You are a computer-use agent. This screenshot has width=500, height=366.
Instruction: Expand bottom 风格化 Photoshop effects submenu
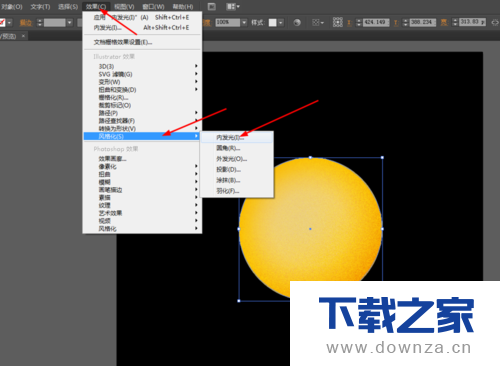coord(142,229)
